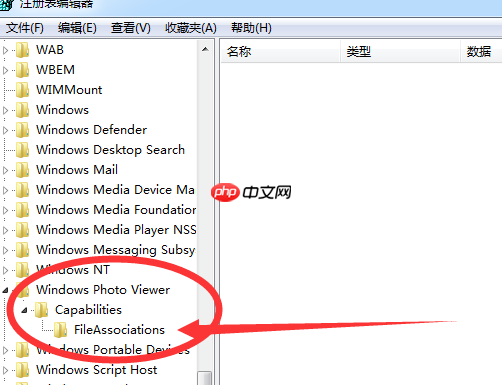Expand the Windows Messaging Subsy key
Image resolution: width=503 pixels, height=385 pixels.
click(5, 250)
